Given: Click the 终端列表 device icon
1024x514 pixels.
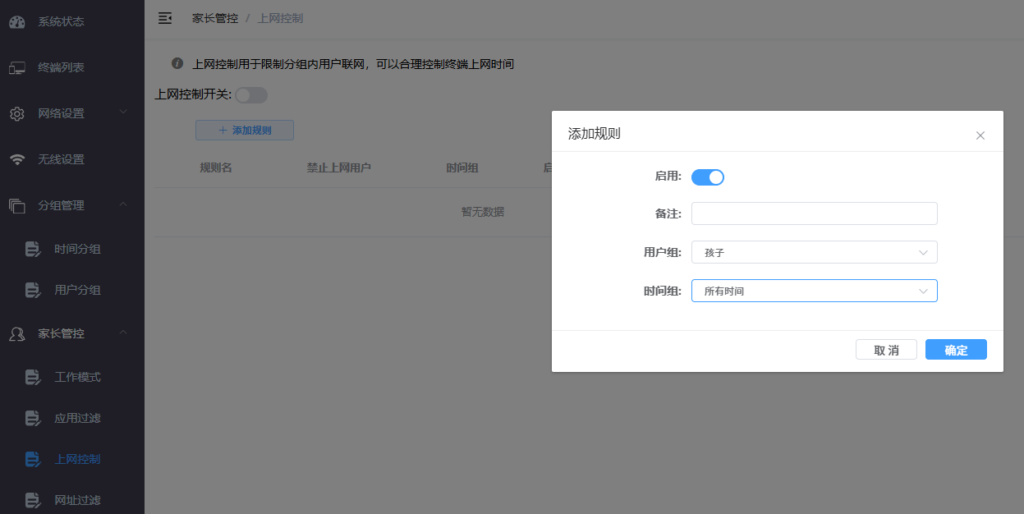Looking at the screenshot, I should [17, 68].
